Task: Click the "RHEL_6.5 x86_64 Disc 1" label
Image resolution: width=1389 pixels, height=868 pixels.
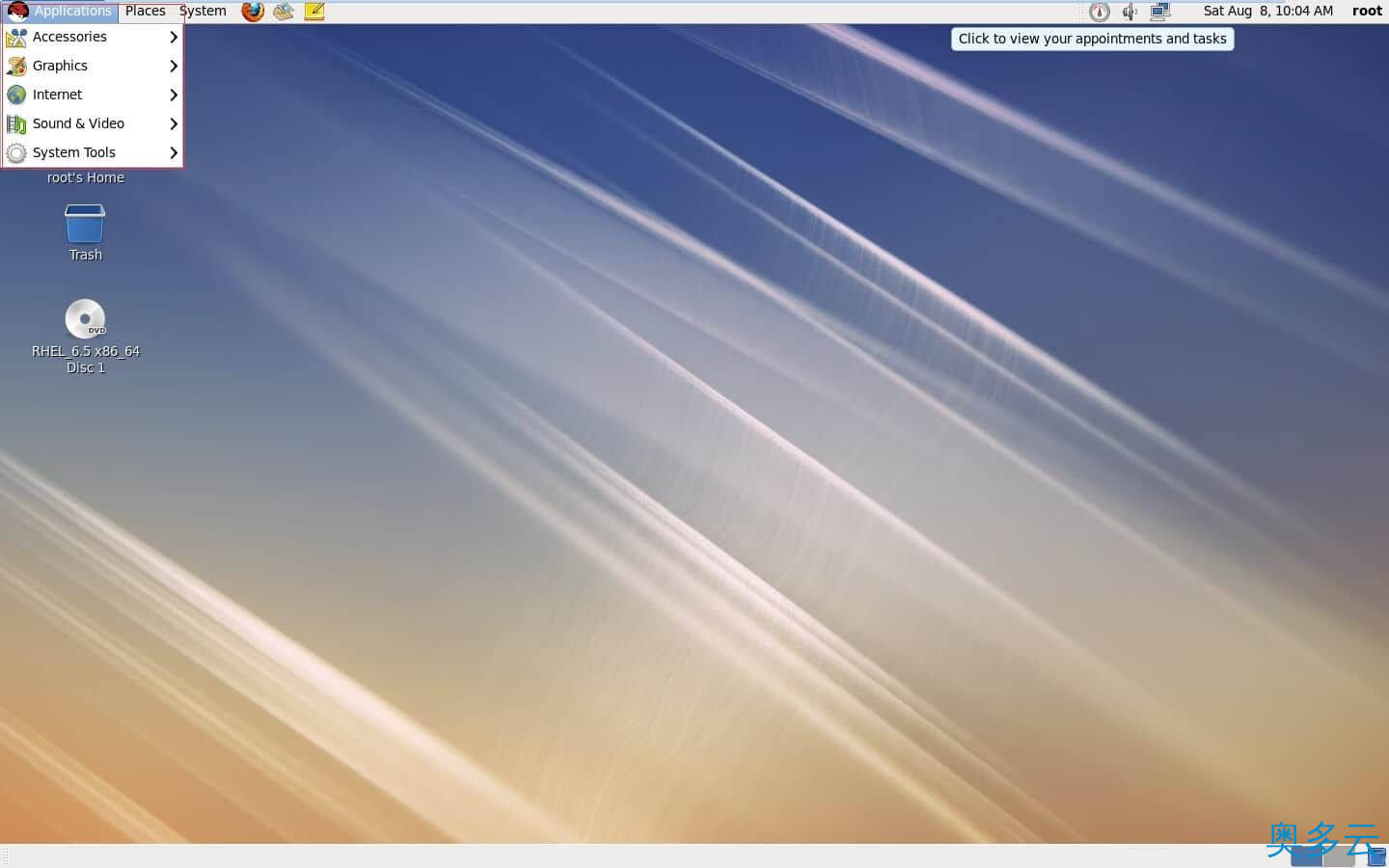Action: pos(86,360)
